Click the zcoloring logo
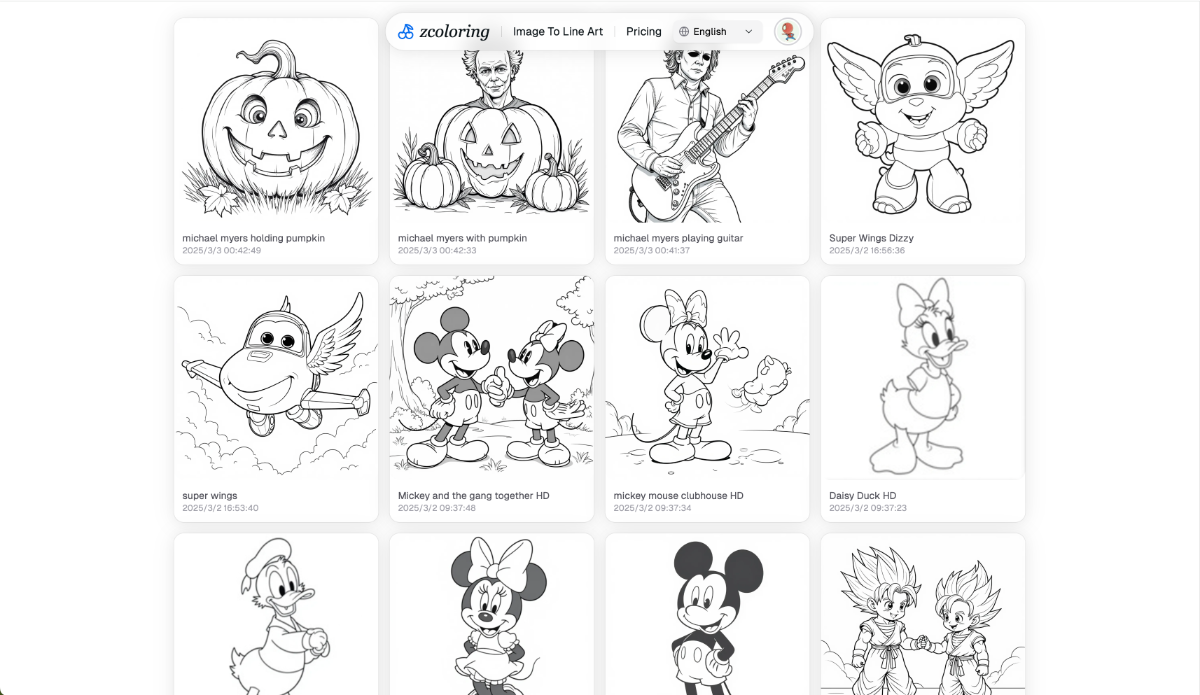The image size is (1200, 695). tap(443, 32)
